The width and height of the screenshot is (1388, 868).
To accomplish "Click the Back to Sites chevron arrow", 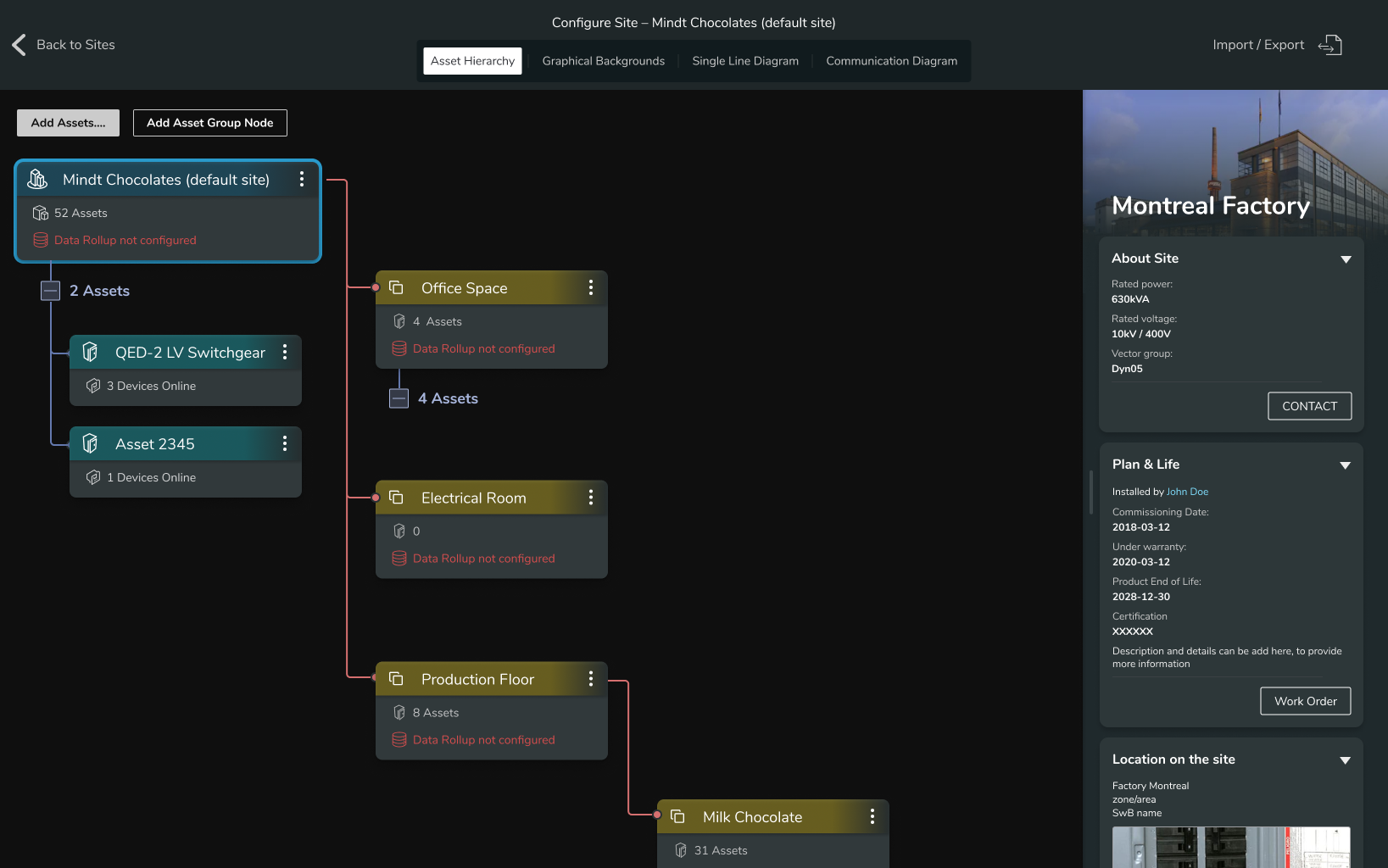I will click(19, 45).
